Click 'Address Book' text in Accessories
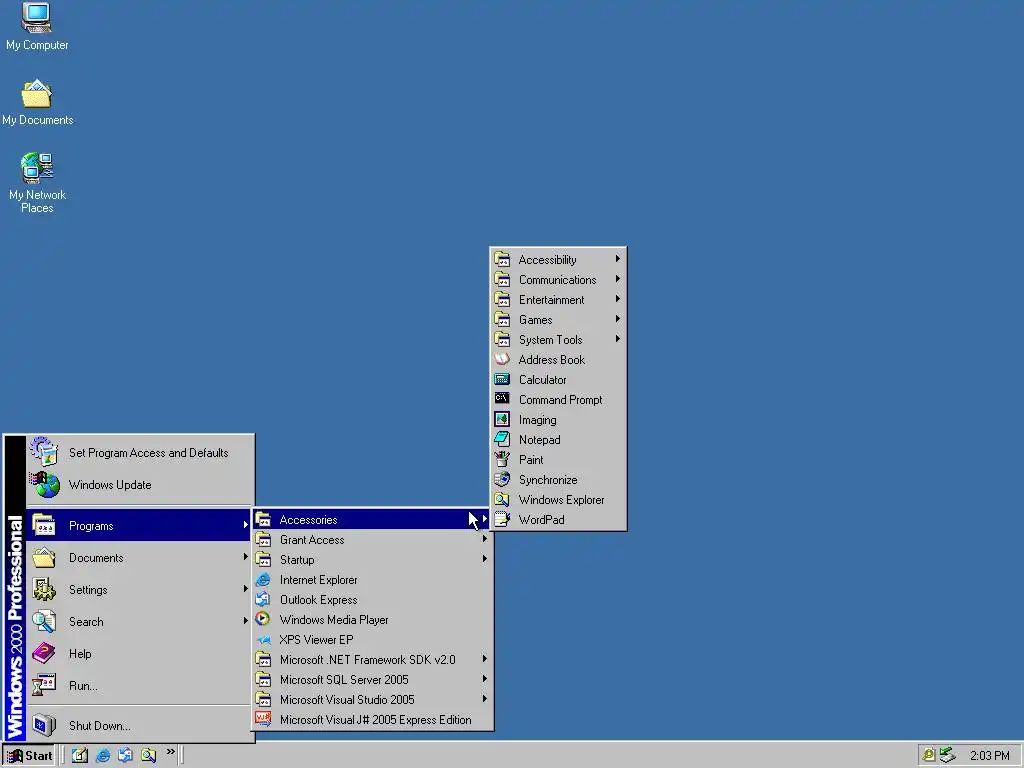Screen dimensions: 1024x768 pyautogui.click(x=552, y=360)
